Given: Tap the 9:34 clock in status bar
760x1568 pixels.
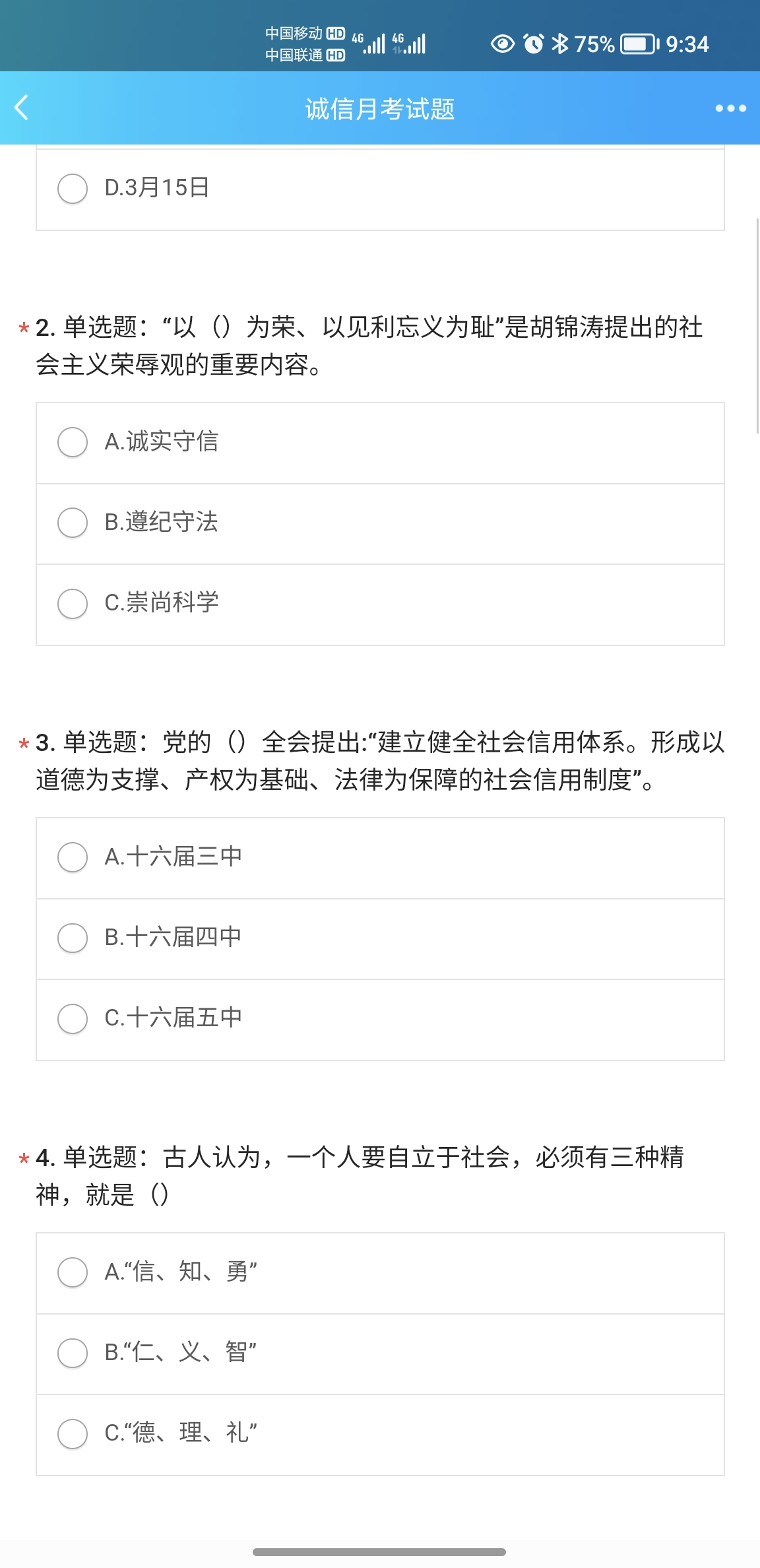Looking at the screenshot, I should pos(687,44).
